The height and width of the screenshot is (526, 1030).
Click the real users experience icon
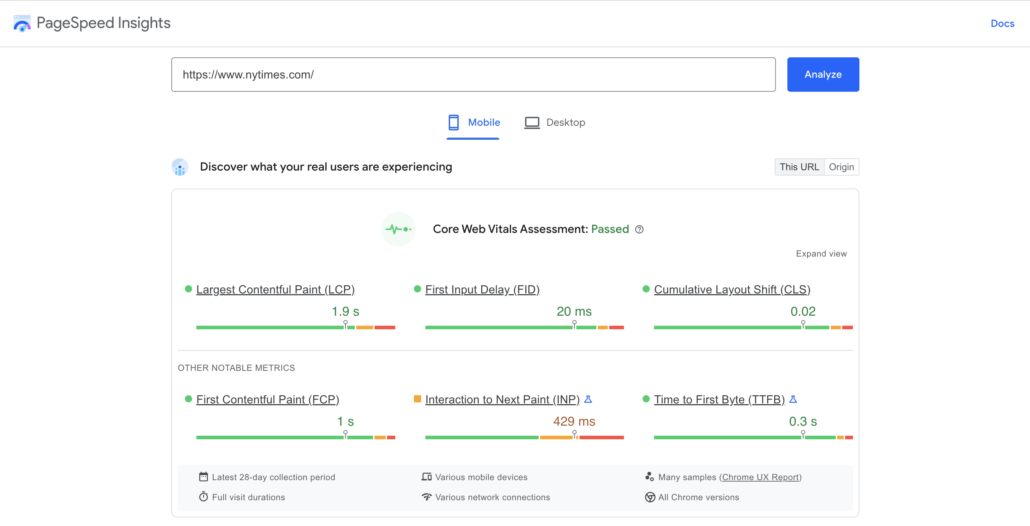click(180, 167)
